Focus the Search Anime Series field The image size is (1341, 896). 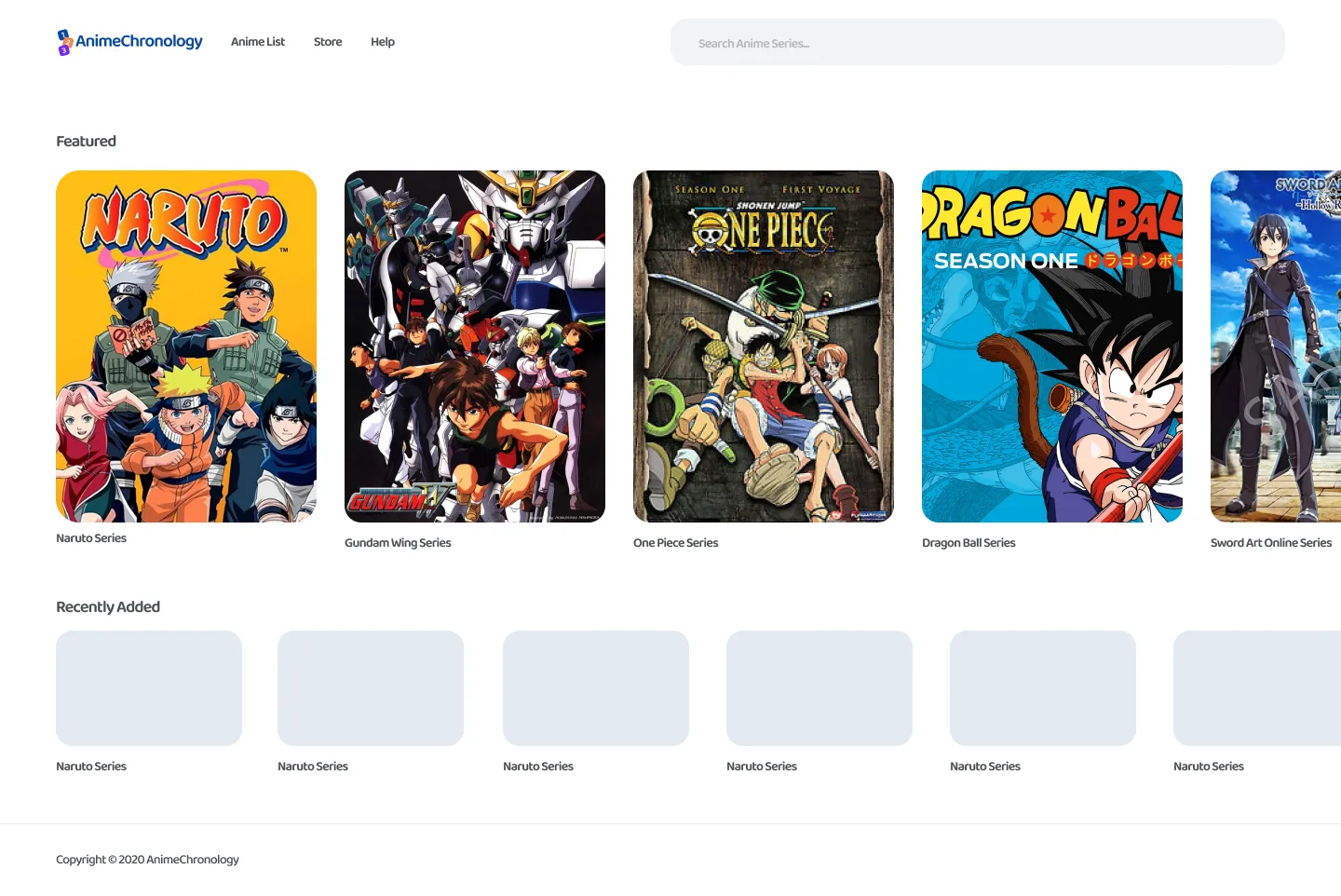coord(978,43)
